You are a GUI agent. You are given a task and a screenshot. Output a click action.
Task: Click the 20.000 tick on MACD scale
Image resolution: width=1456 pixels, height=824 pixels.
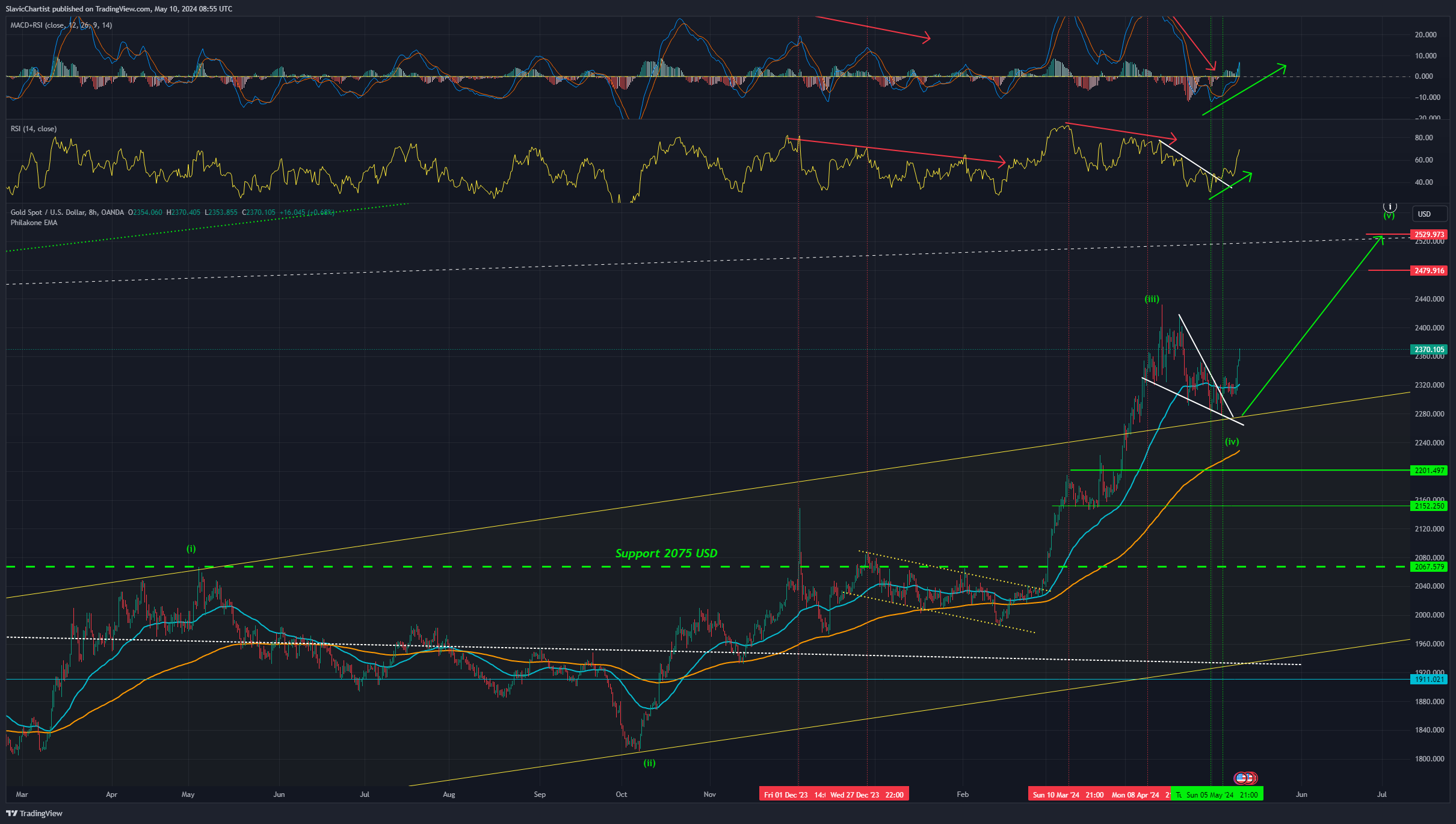pyautogui.click(x=1425, y=35)
